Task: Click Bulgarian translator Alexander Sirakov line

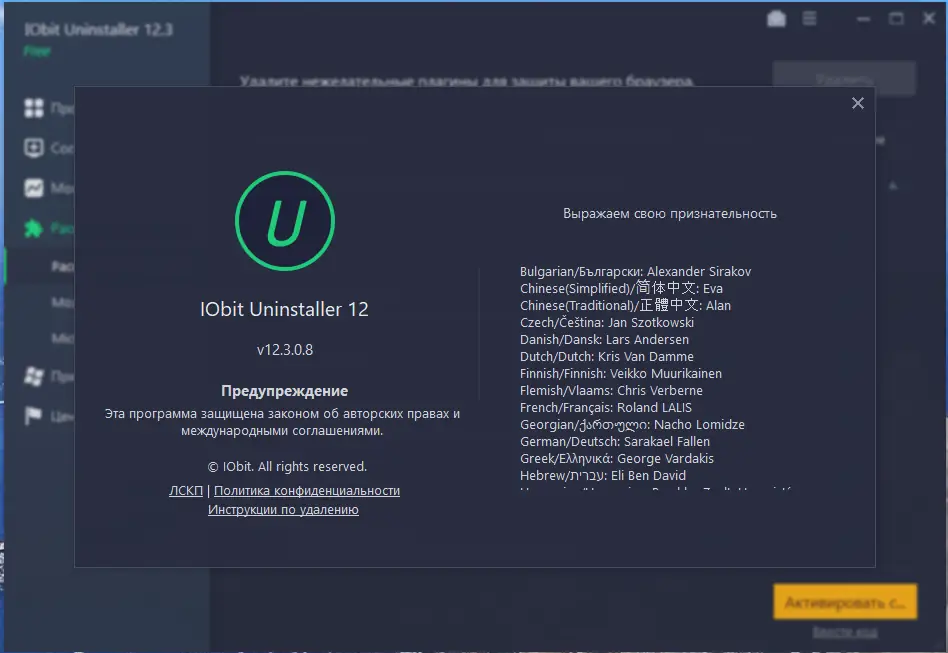Action: click(635, 271)
